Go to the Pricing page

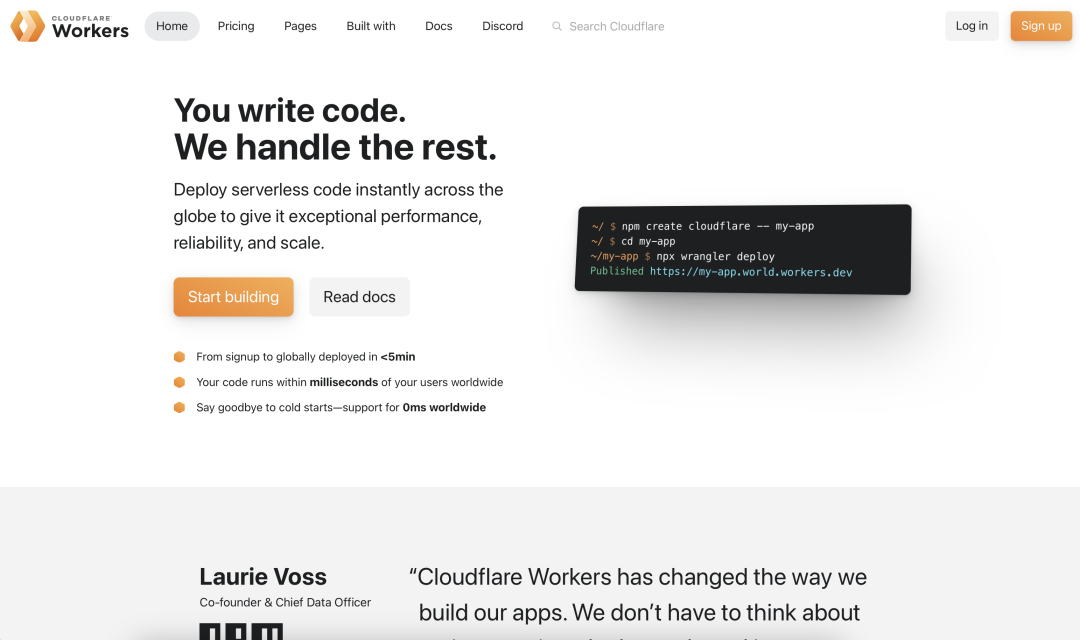coord(236,26)
